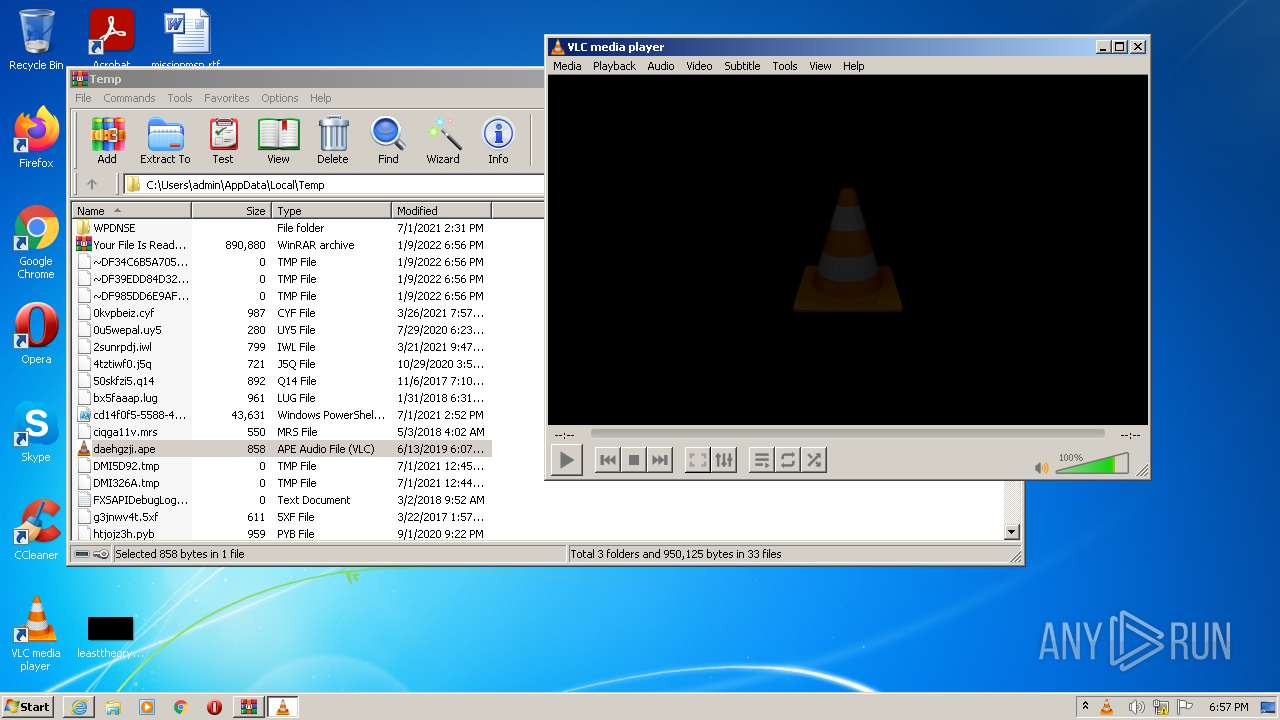Click the VLC seek bar

(847, 434)
